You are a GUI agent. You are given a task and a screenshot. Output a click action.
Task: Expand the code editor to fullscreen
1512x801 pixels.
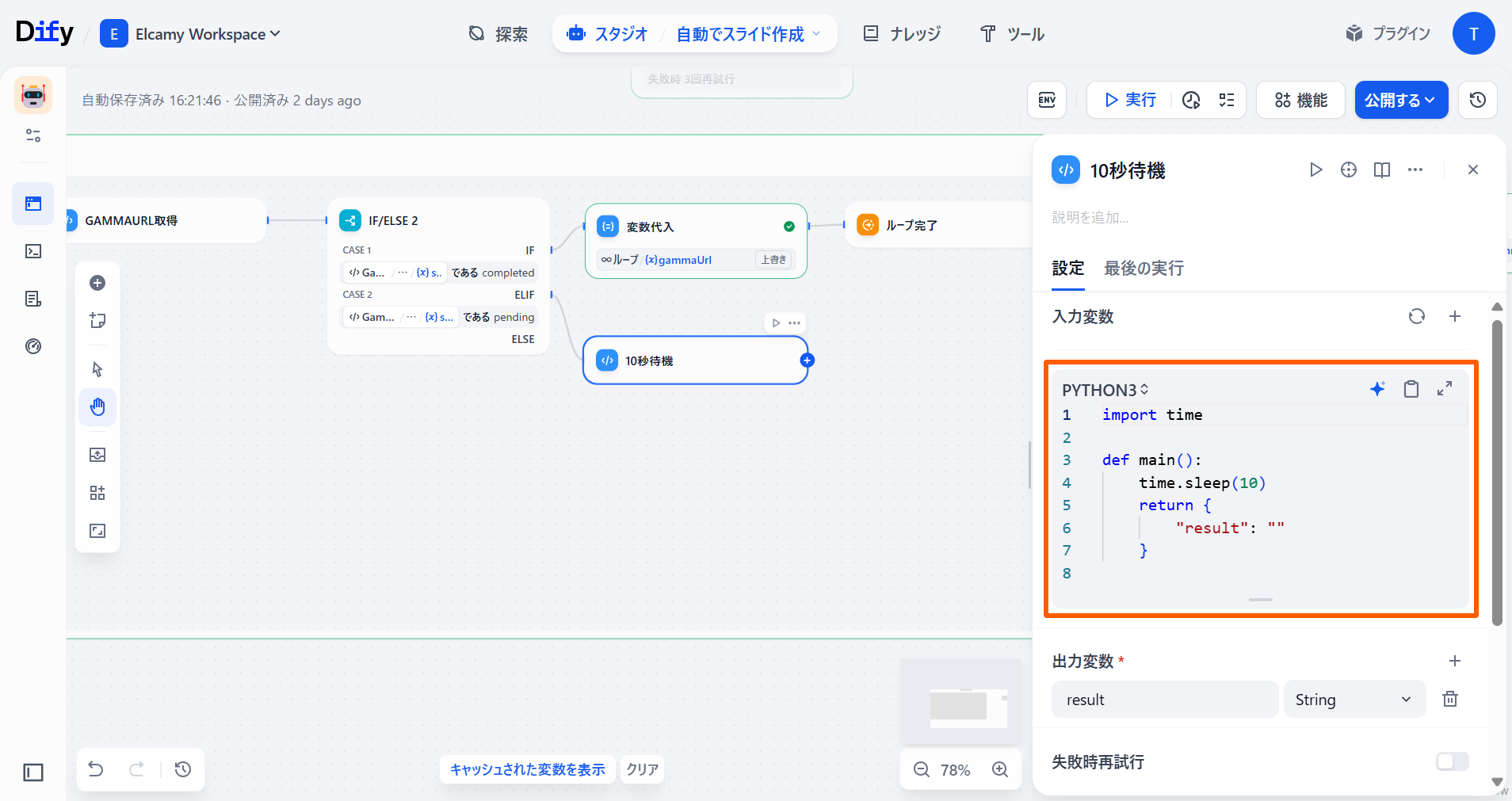[1445, 389]
